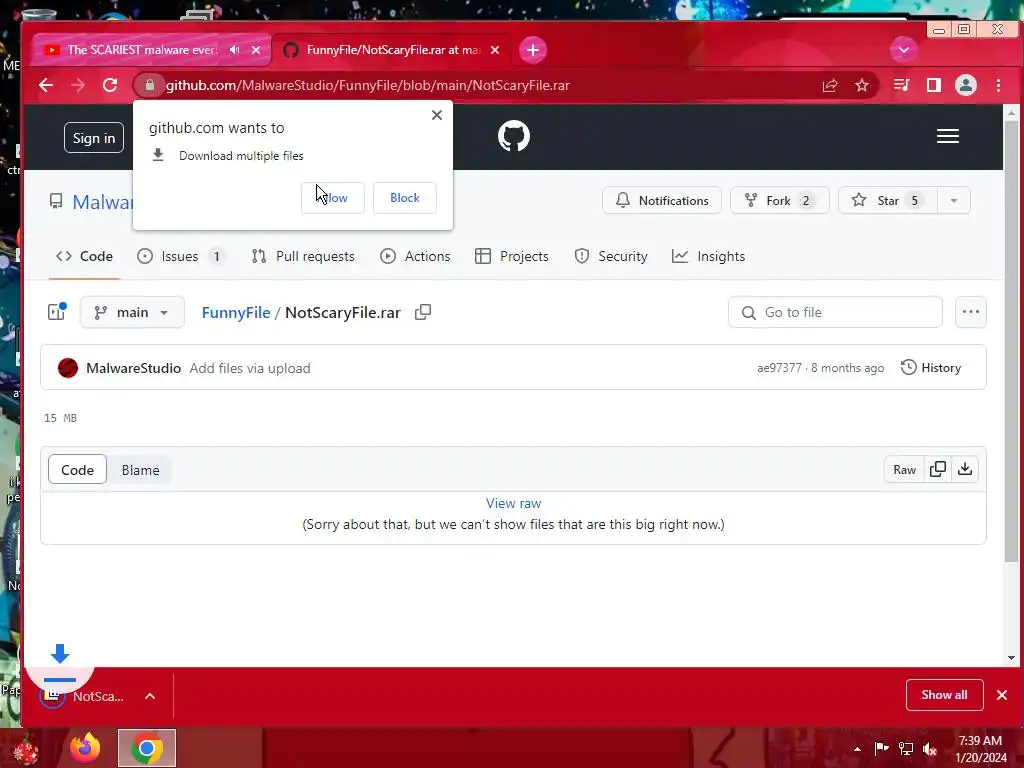Star the FunnyFile repository

point(887,200)
